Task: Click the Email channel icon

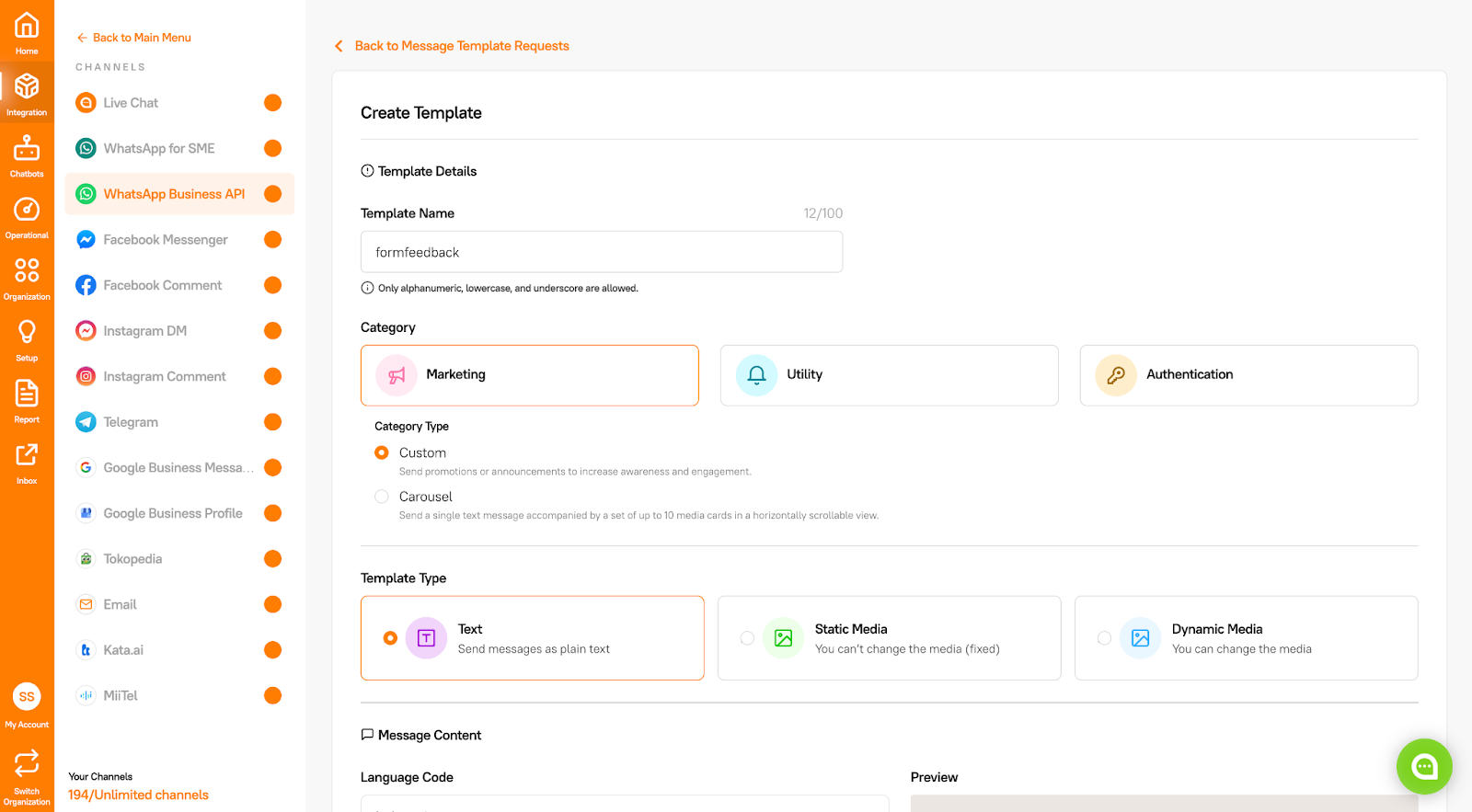Action: click(86, 604)
